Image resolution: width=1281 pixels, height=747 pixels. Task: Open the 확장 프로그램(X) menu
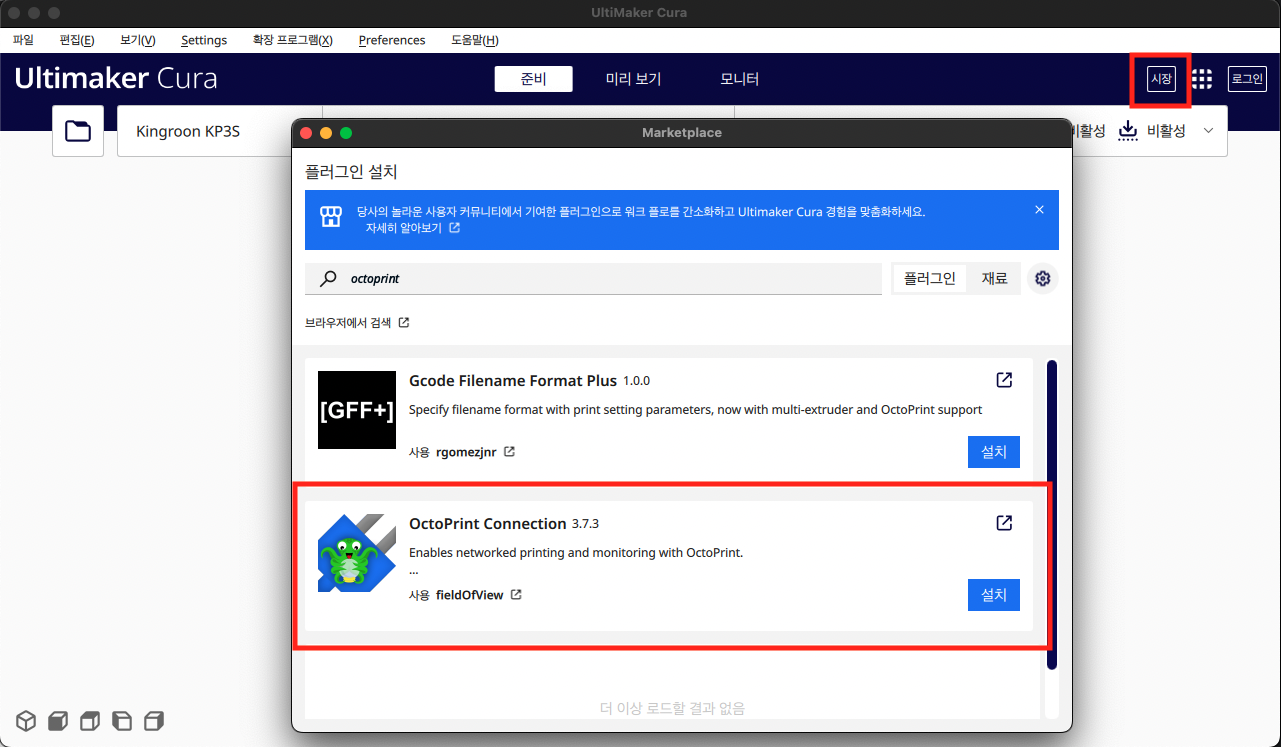coord(292,40)
